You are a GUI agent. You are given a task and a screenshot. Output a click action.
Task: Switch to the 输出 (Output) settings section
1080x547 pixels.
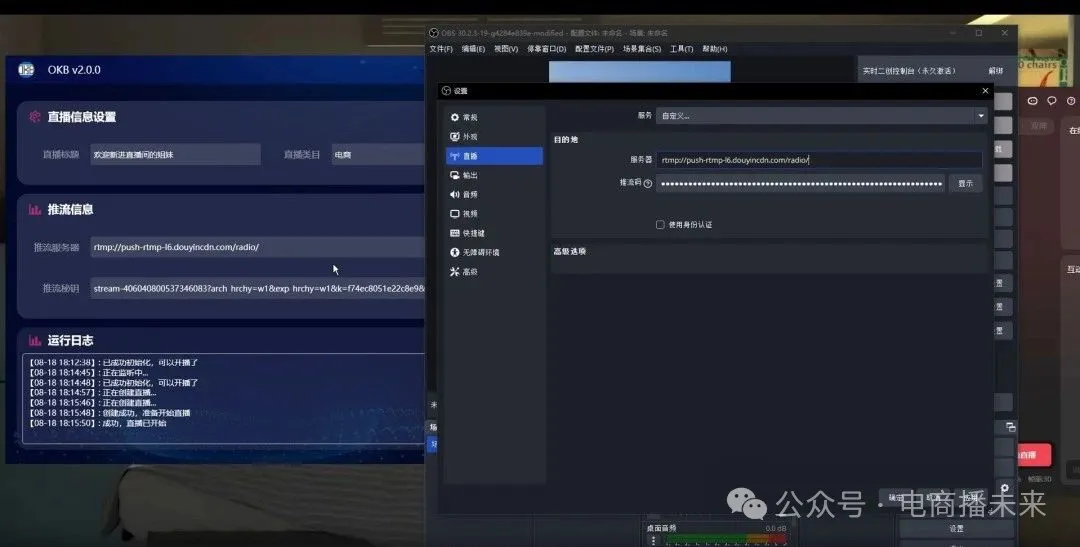470,175
